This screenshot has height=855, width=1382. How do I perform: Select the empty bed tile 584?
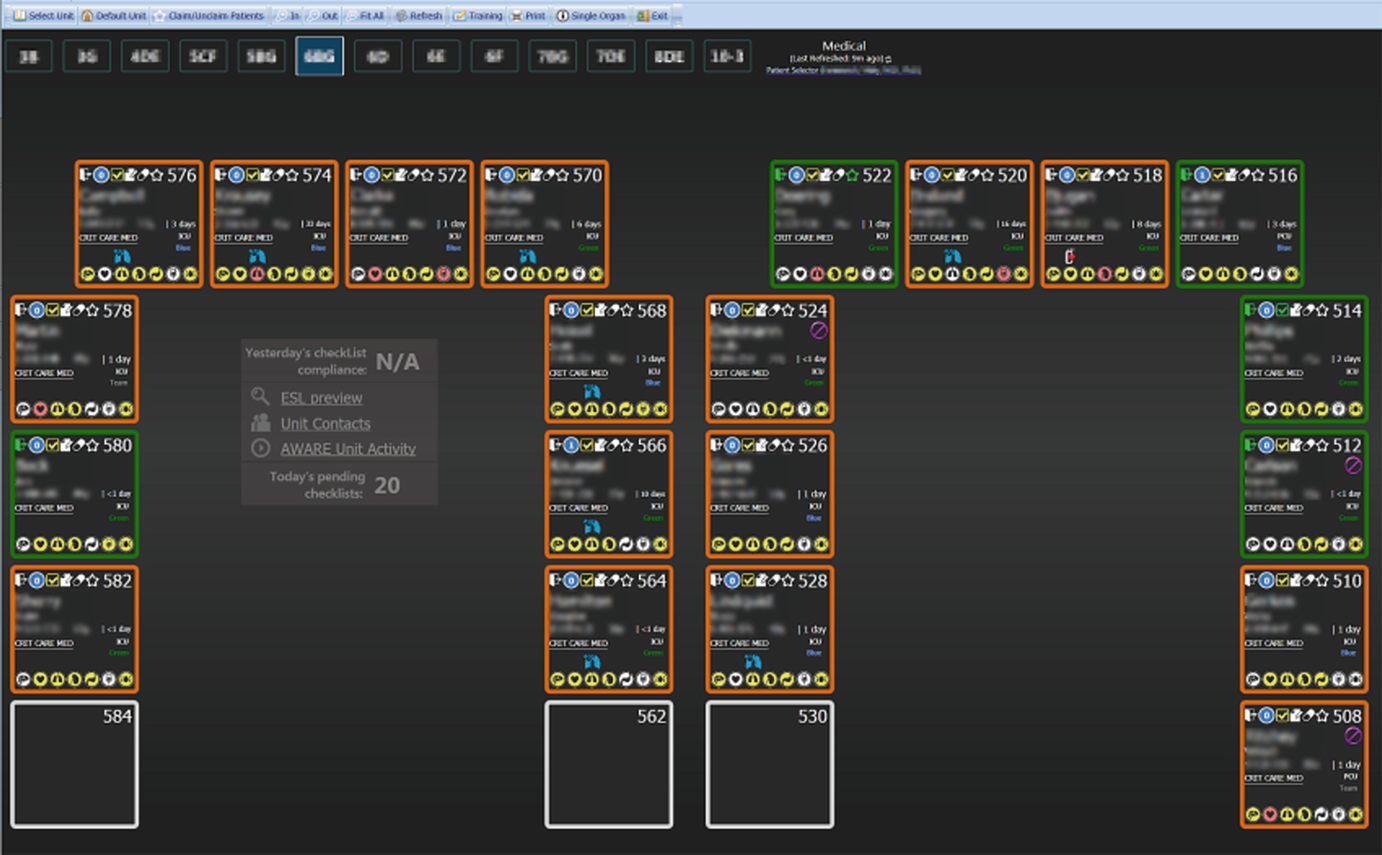(x=75, y=765)
